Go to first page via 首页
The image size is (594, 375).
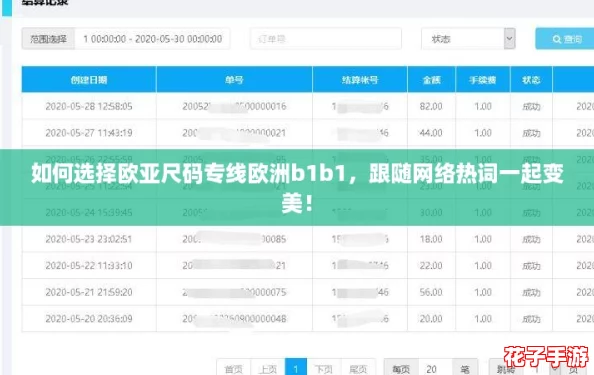point(233,368)
